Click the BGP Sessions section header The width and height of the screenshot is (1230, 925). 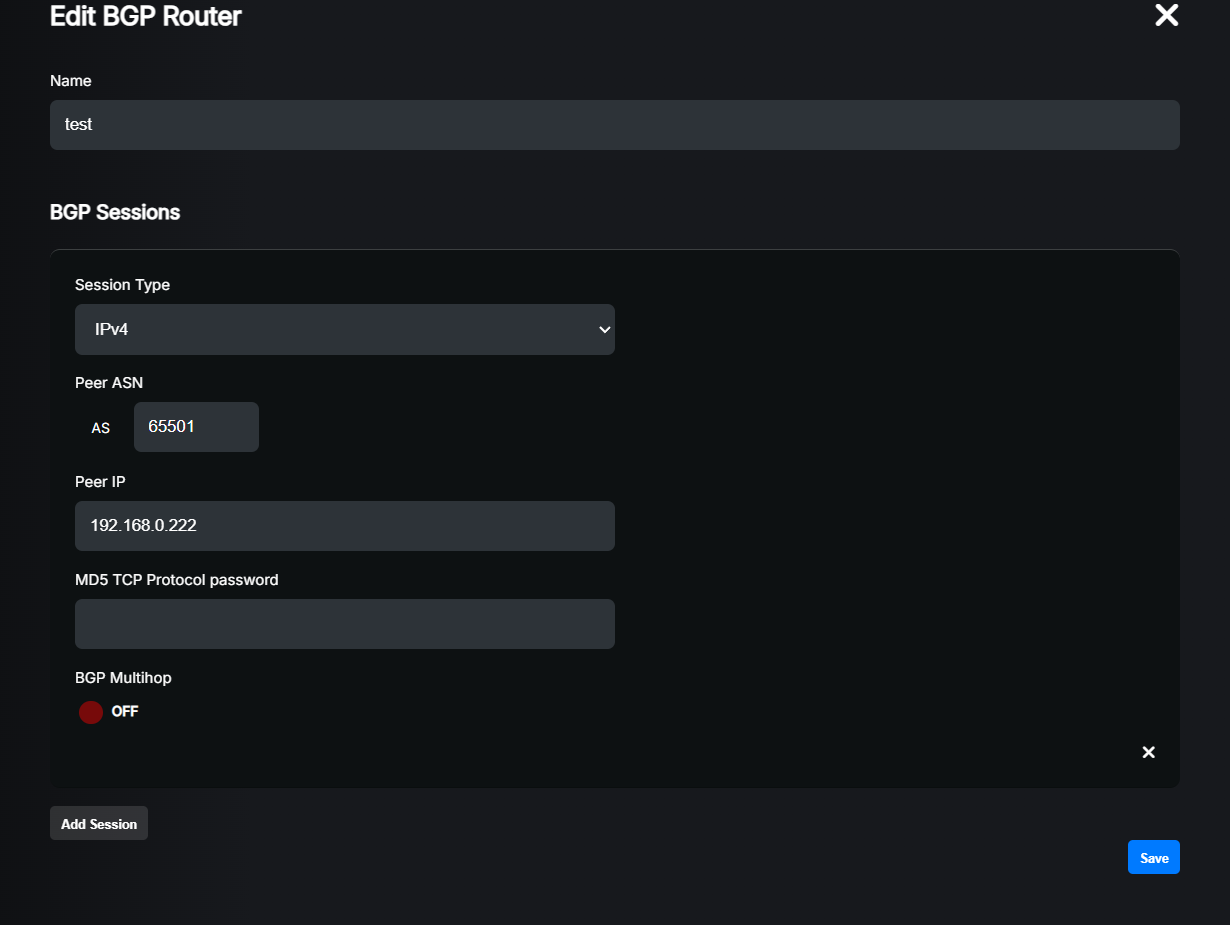[115, 212]
